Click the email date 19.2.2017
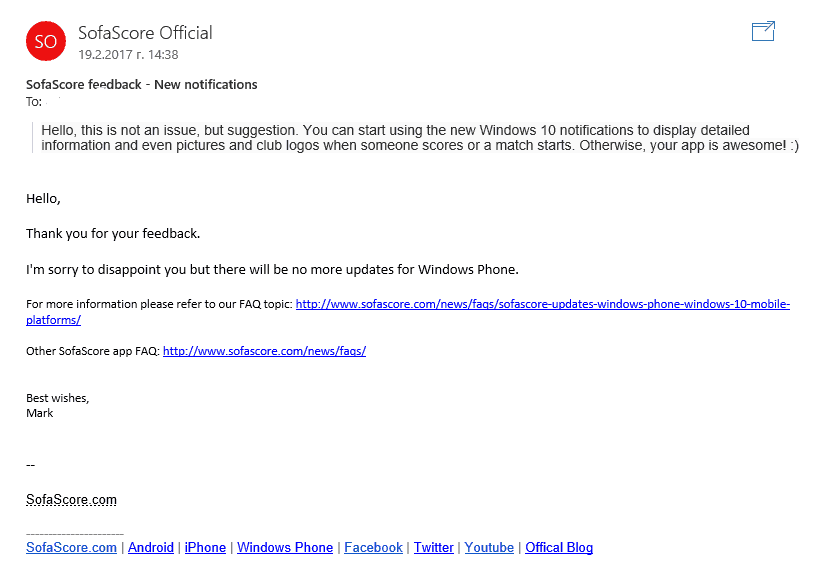The width and height of the screenshot is (817, 584). pyautogui.click(x=105, y=55)
